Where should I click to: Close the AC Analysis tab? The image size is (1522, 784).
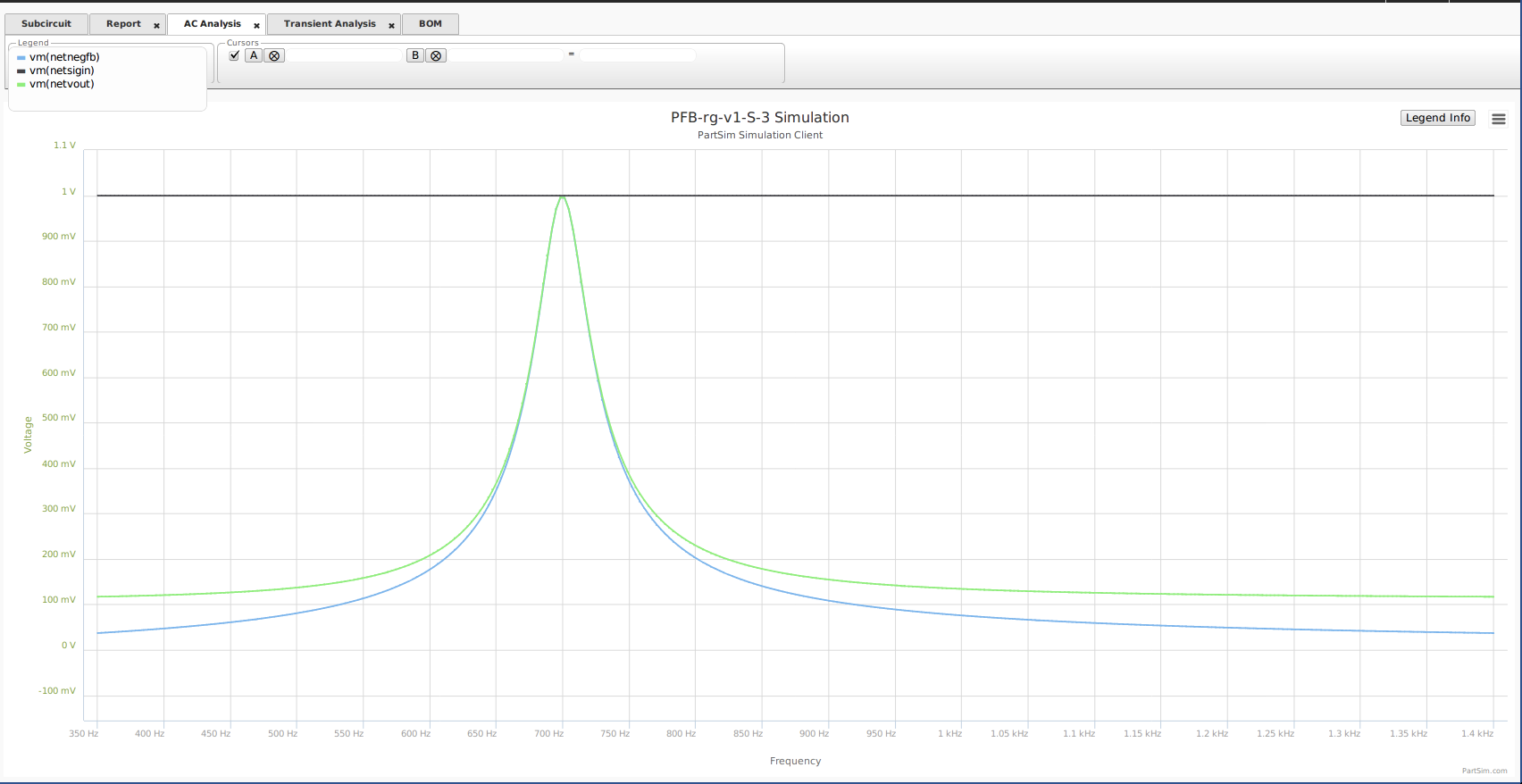256,26
